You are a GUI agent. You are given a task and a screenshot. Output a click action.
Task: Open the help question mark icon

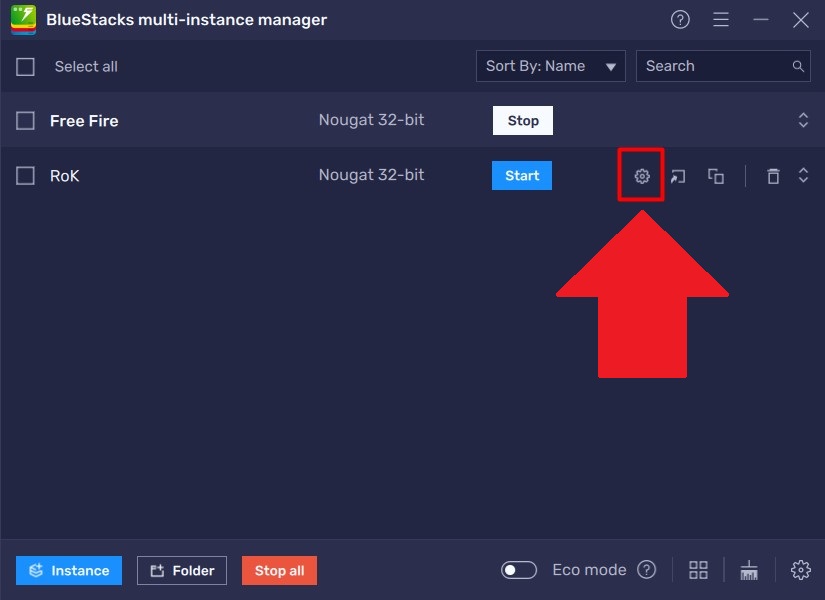coord(680,19)
